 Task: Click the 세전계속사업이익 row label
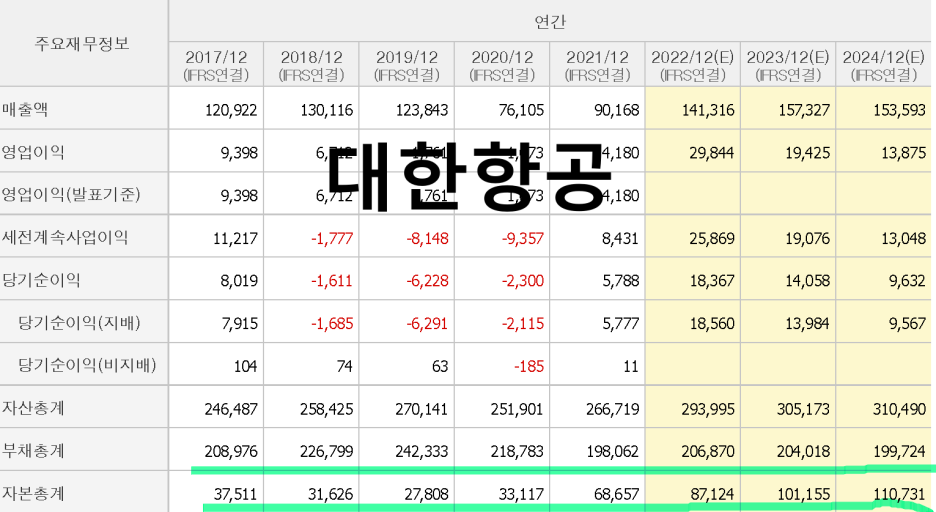(65, 238)
